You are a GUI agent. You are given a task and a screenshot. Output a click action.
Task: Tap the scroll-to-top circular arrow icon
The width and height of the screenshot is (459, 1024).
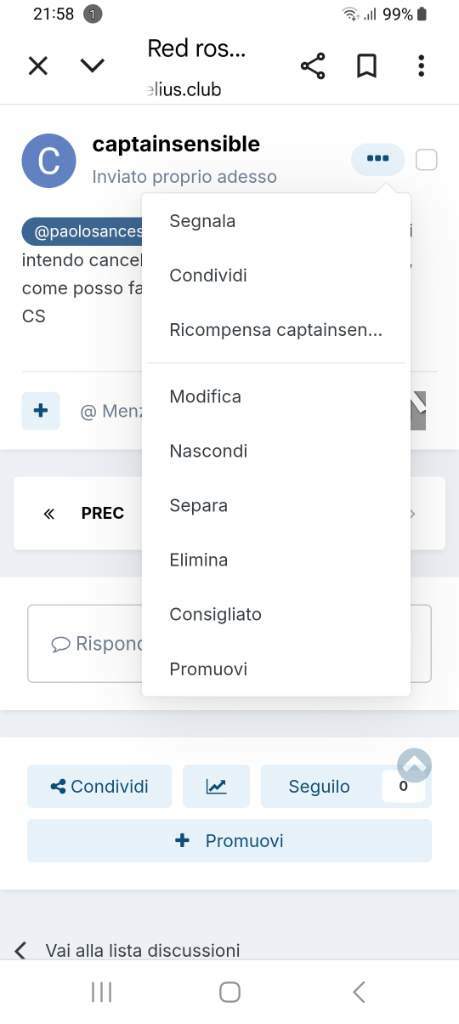414,765
